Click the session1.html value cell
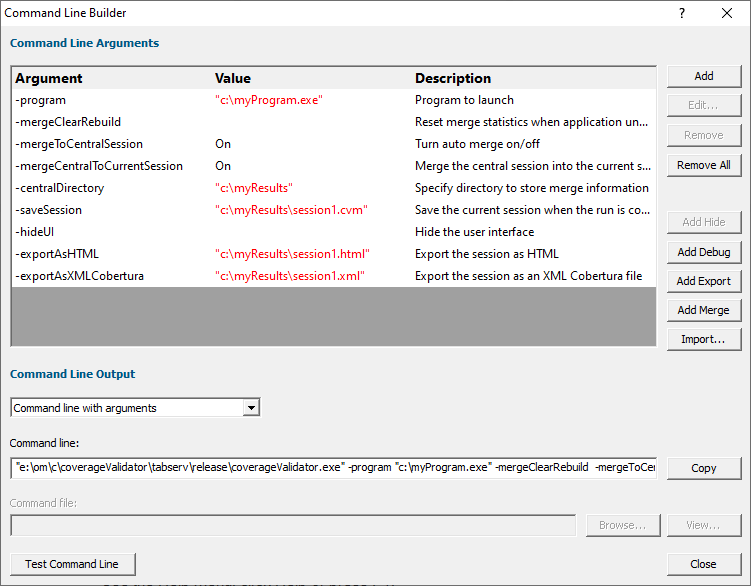The width and height of the screenshot is (751, 586). [x=292, y=254]
